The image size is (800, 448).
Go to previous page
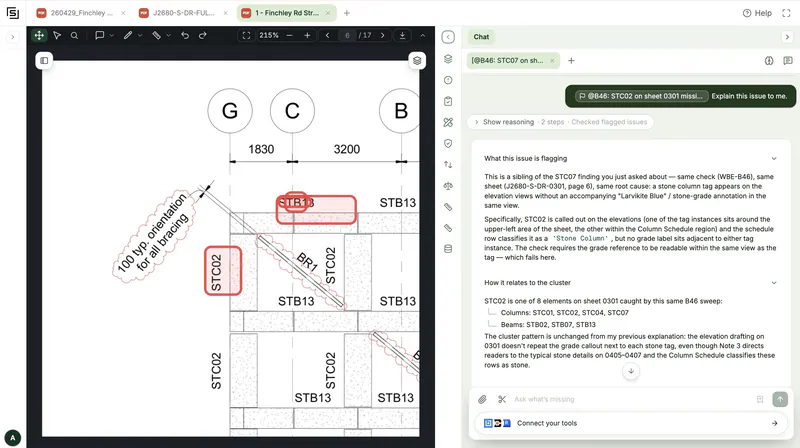pos(328,35)
